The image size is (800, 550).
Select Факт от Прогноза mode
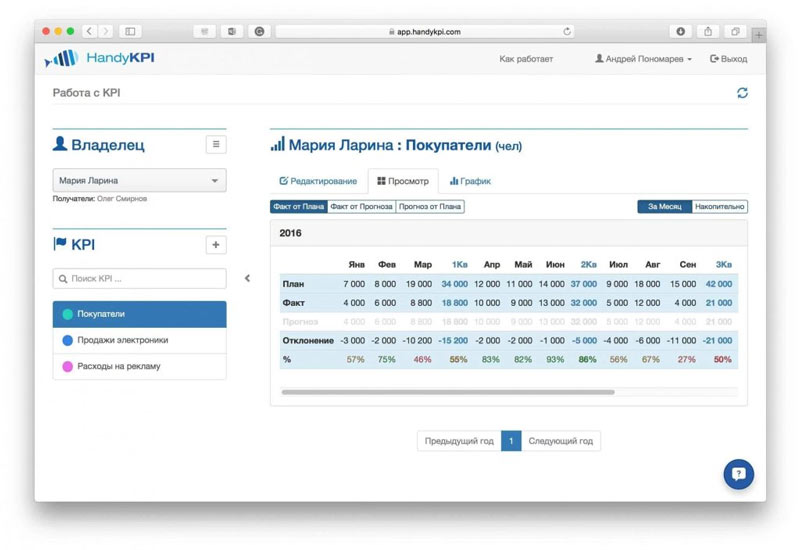[361, 207]
